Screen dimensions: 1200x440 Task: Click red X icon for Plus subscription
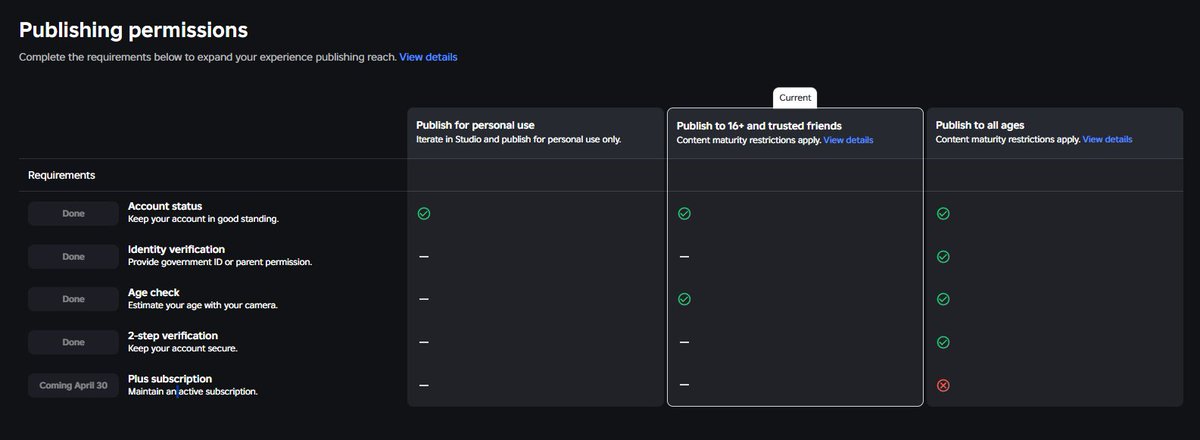coord(943,385)
